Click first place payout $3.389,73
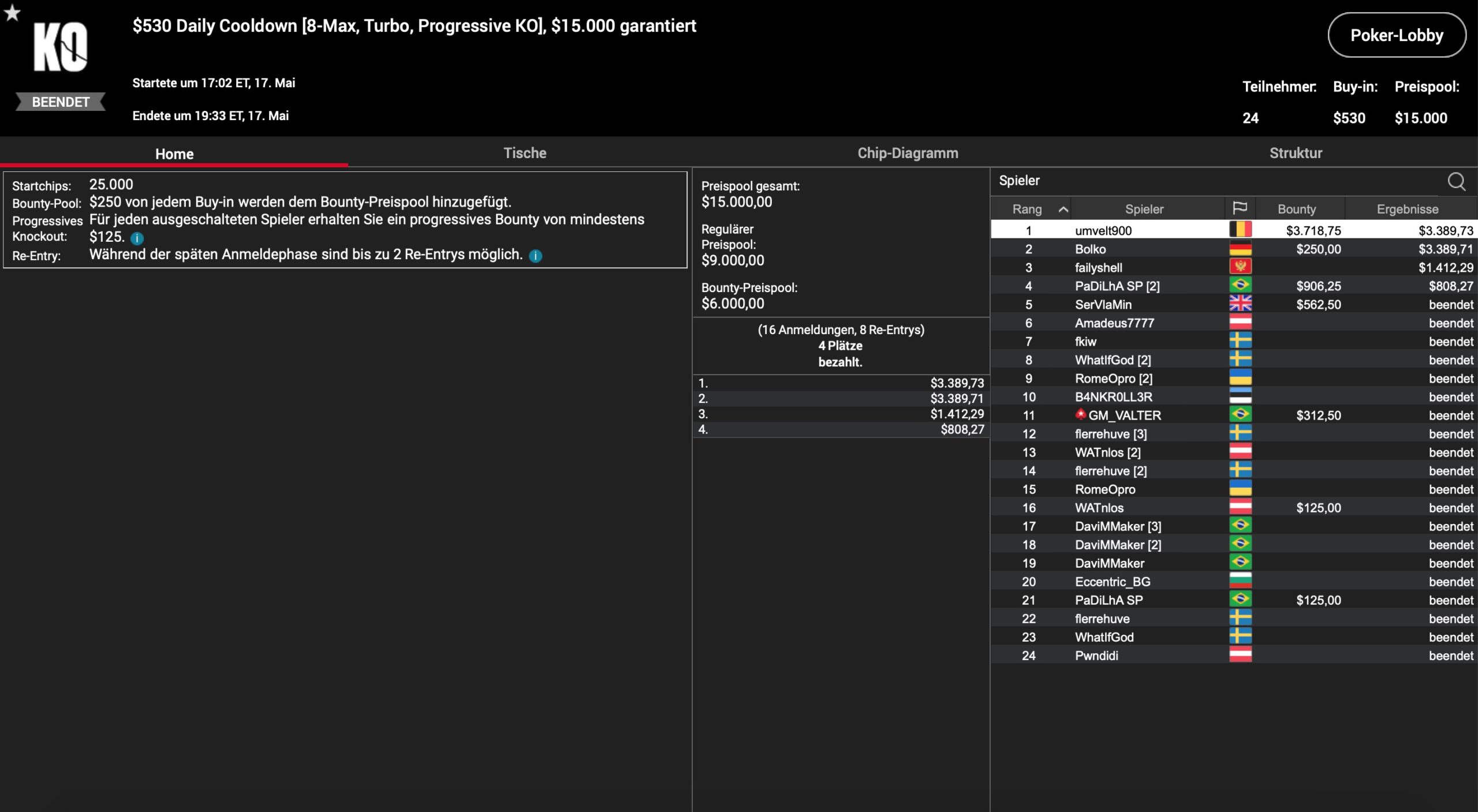This screenshot has height=812, width=1478. [956, 383]
